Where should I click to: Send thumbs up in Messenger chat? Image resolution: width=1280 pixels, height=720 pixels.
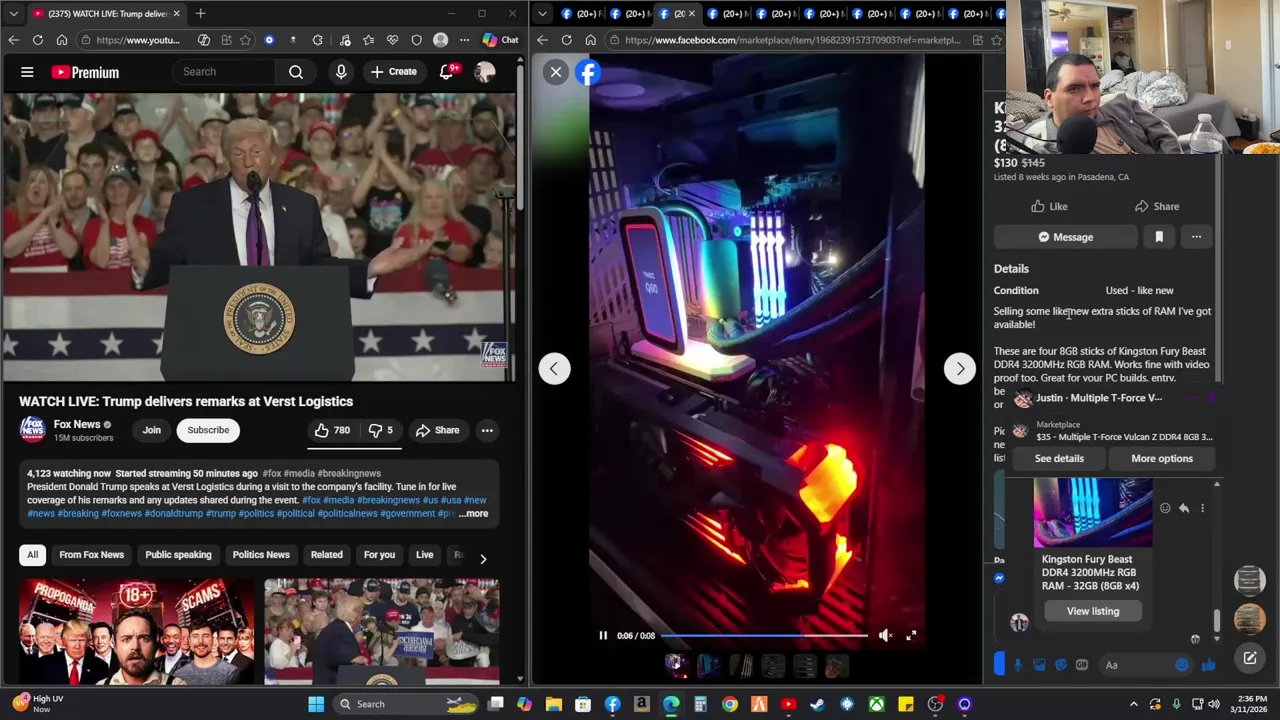(1209, 665)
